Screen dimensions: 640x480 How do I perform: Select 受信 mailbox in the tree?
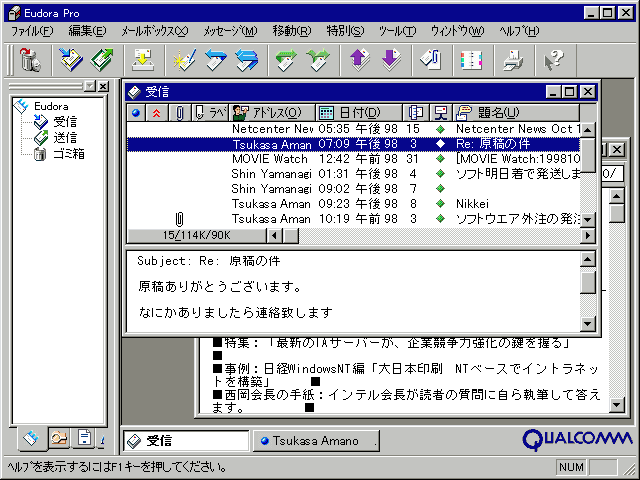64,122
